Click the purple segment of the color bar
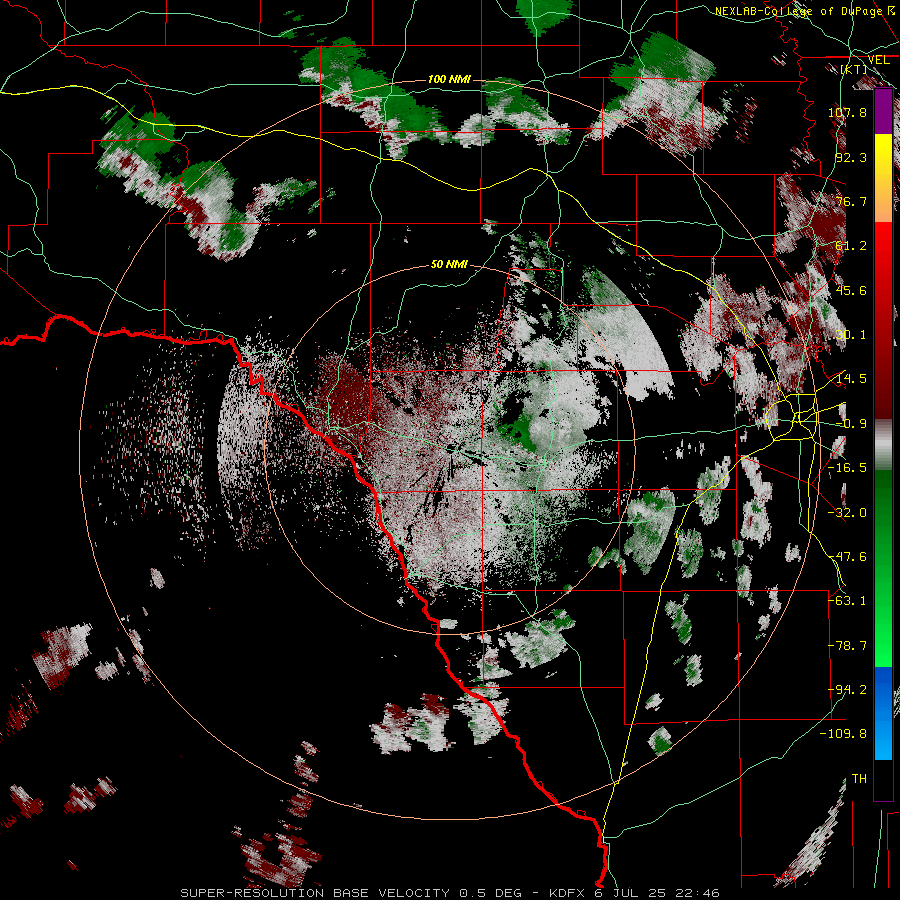The image size is (900, 900). point(883,112)
